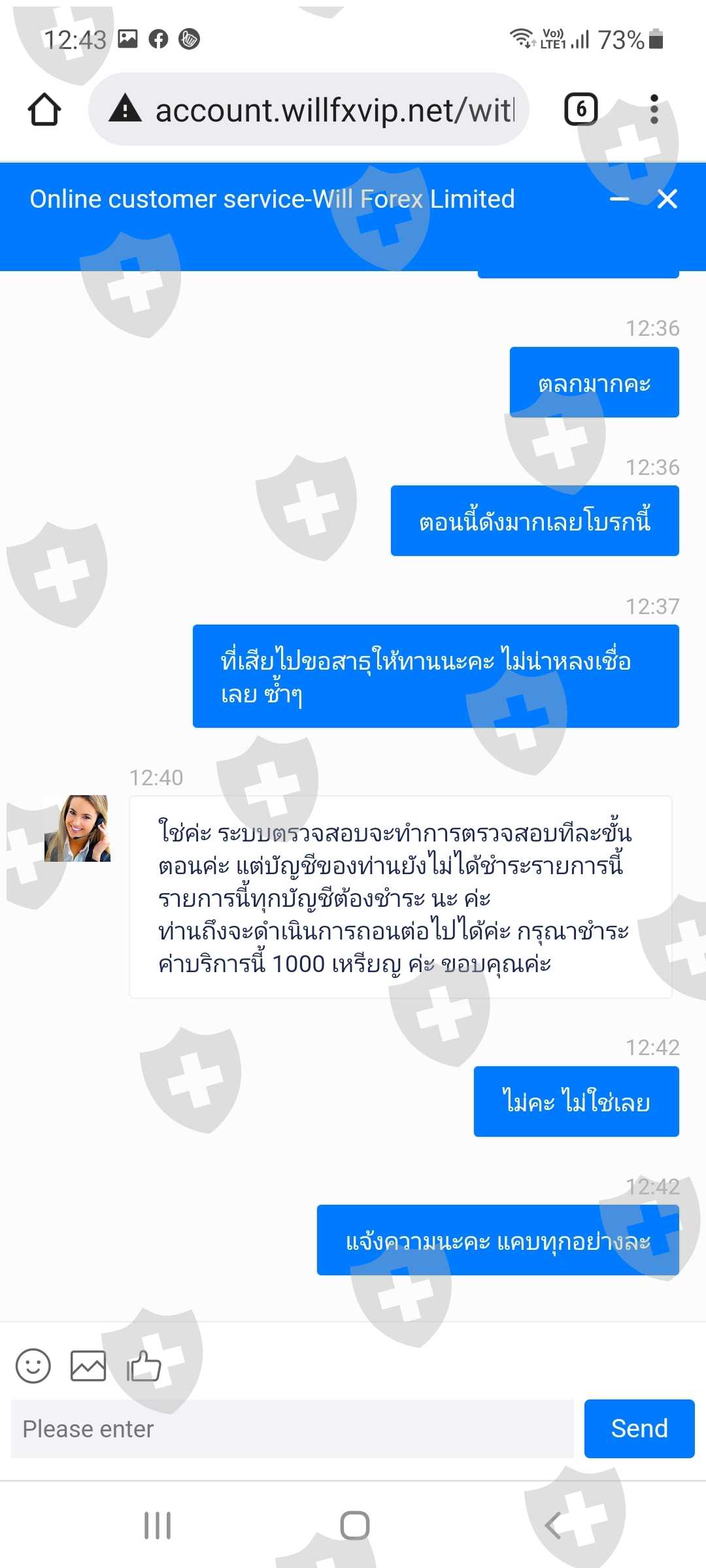Tap the Android back arrow
706x1568 pixels.
553,1526
